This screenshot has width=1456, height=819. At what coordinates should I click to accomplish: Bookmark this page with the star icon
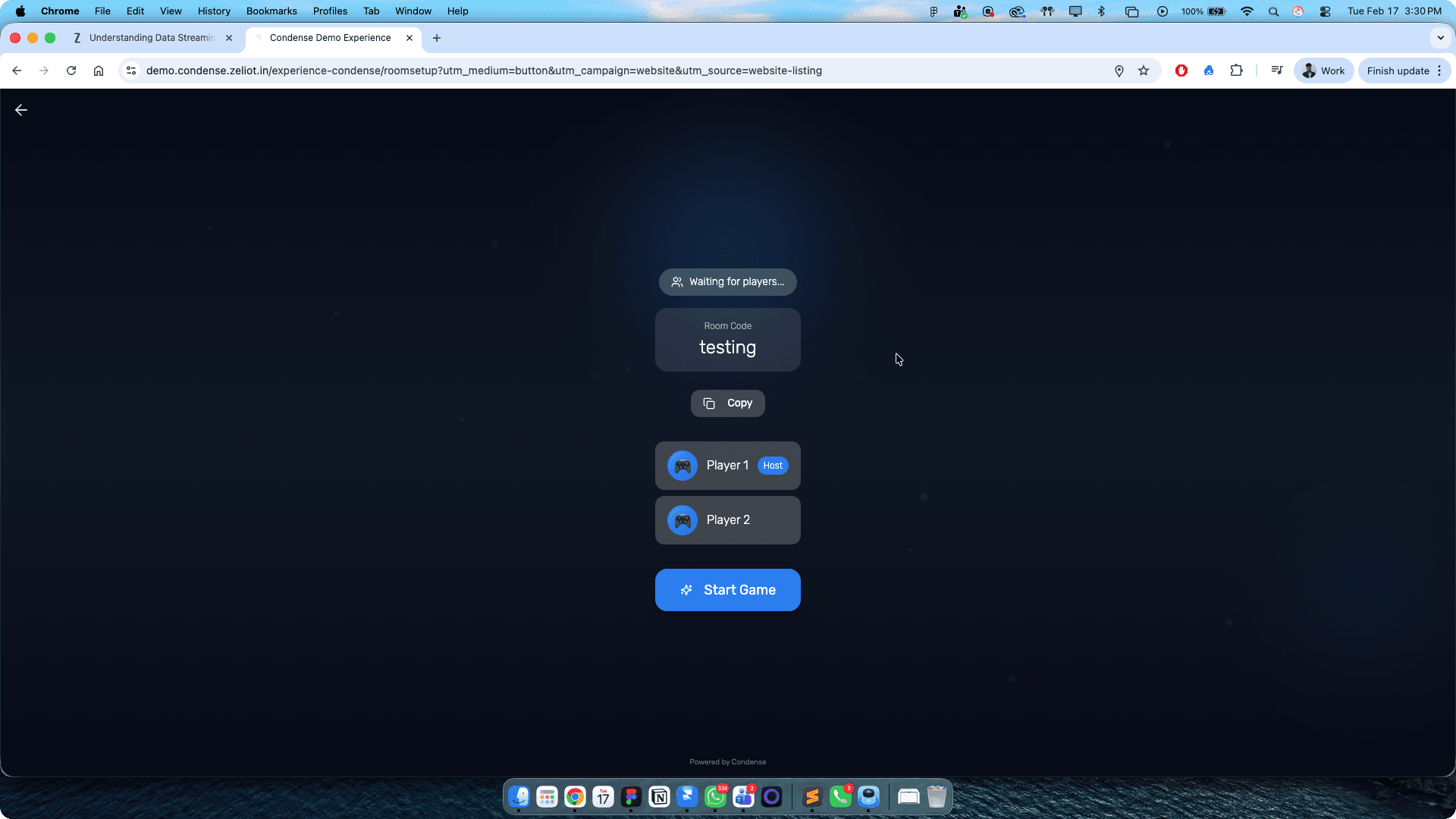point(1144,71)
